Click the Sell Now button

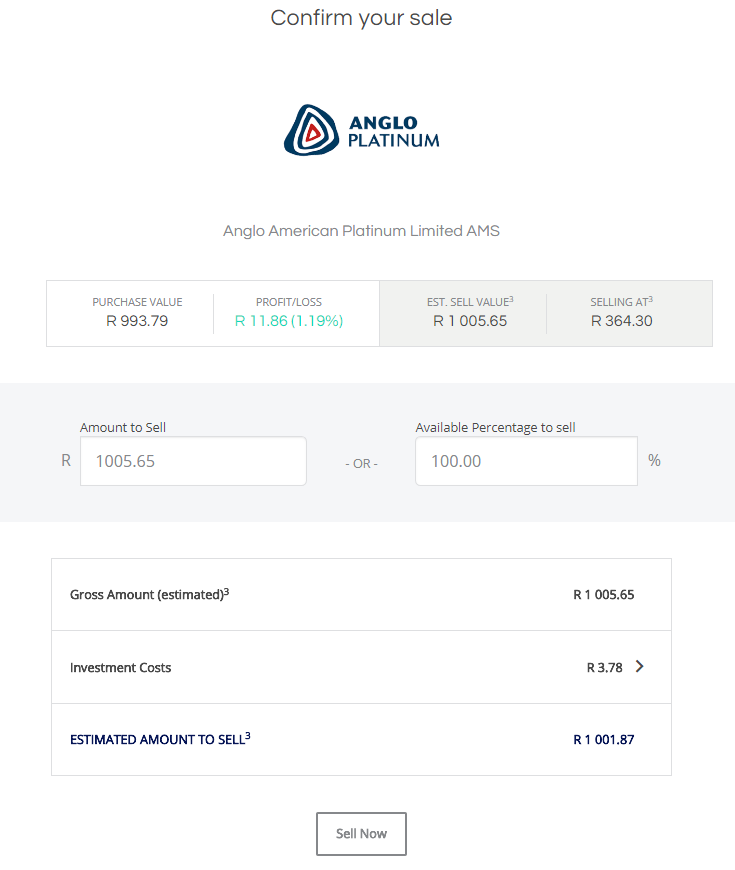pyautogui.click(x=361, y=833)
